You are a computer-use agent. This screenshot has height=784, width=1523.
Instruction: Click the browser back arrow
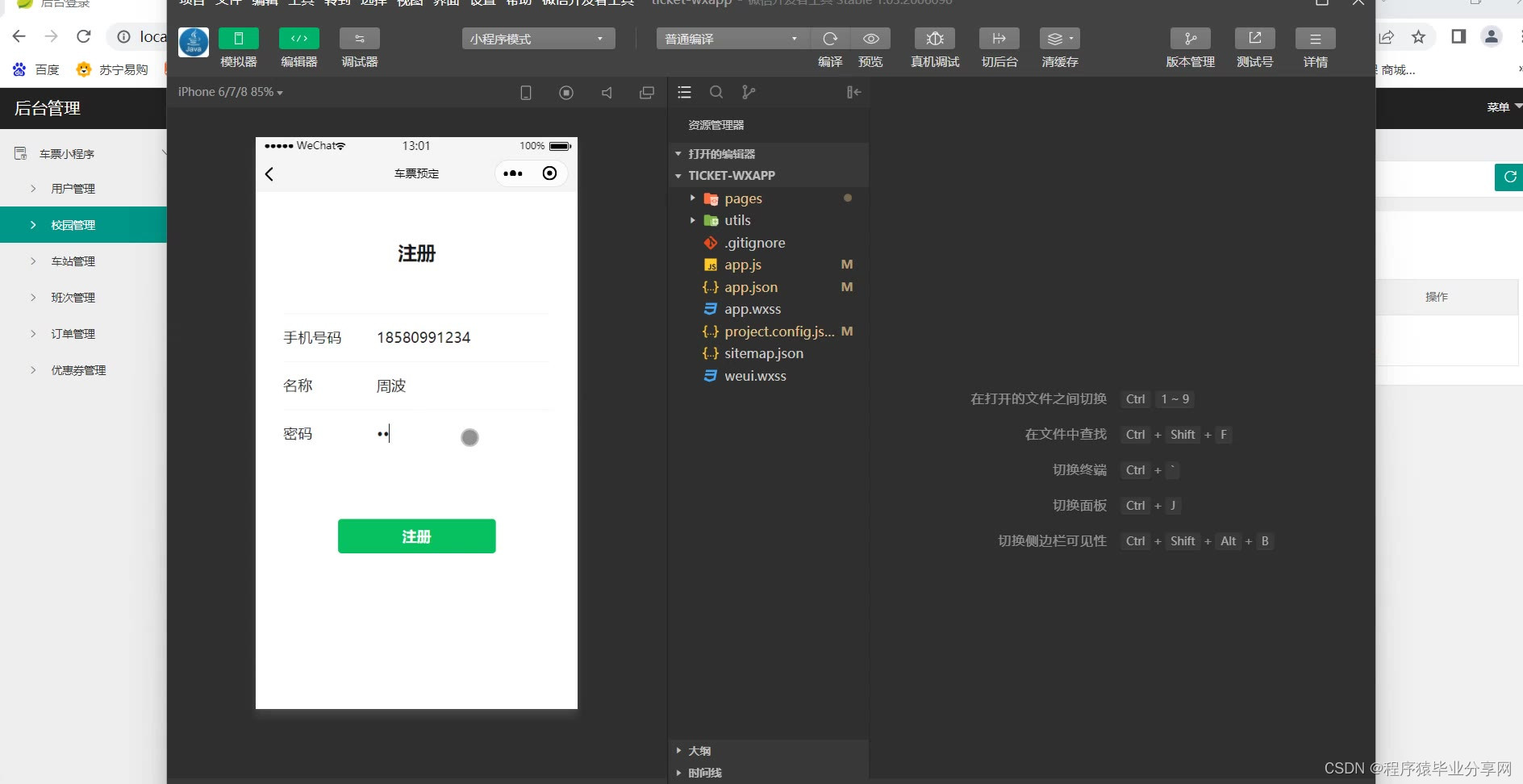[19, 36]
